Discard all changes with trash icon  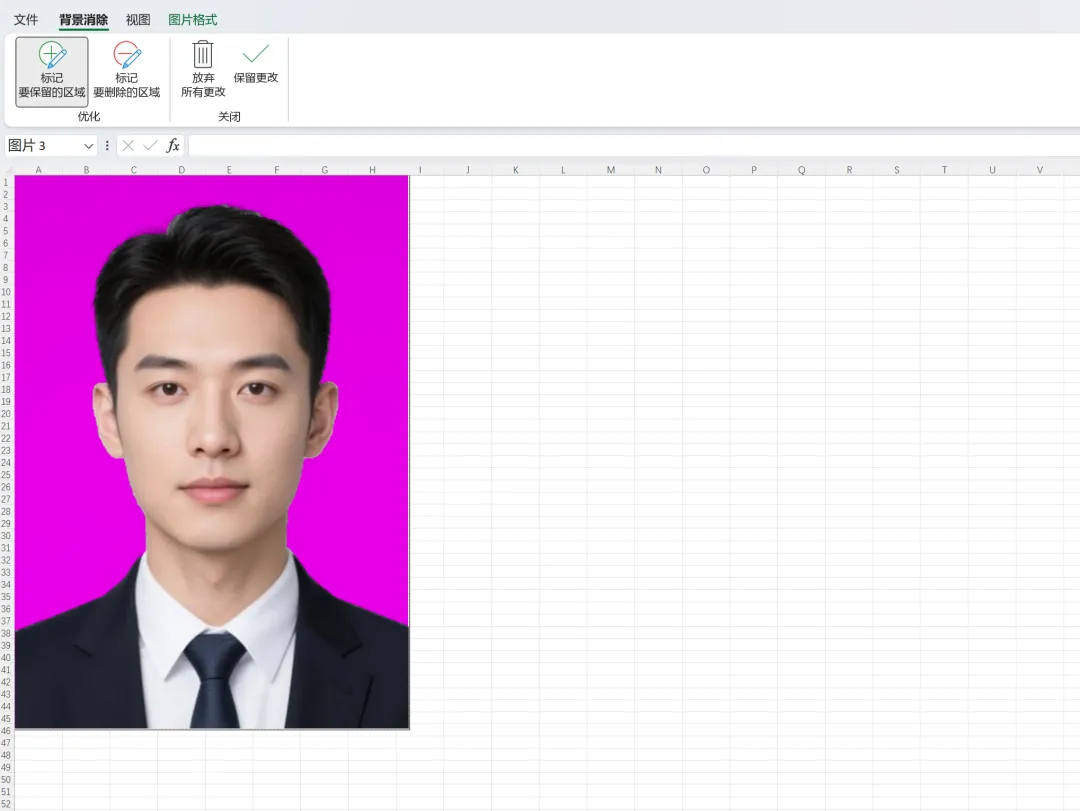[x=203, y=70]
